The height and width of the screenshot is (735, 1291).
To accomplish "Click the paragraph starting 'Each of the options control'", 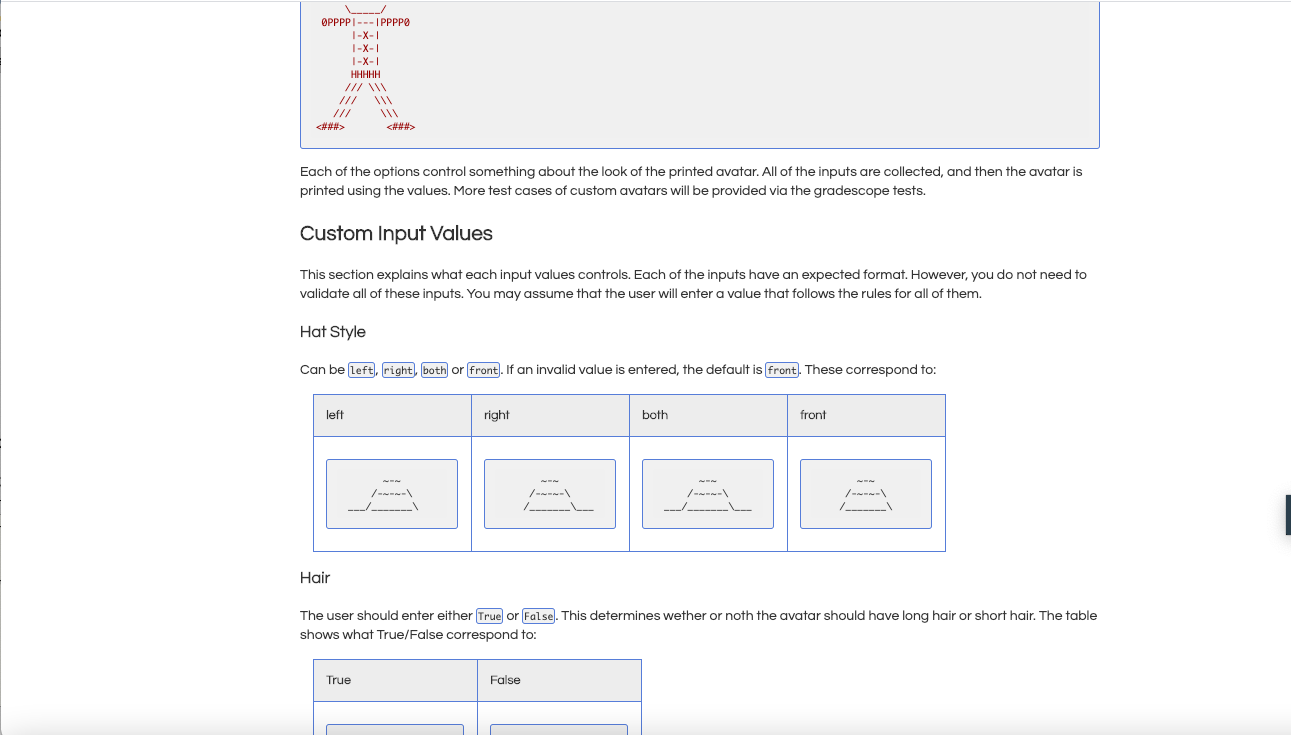I will pos(691,181).
